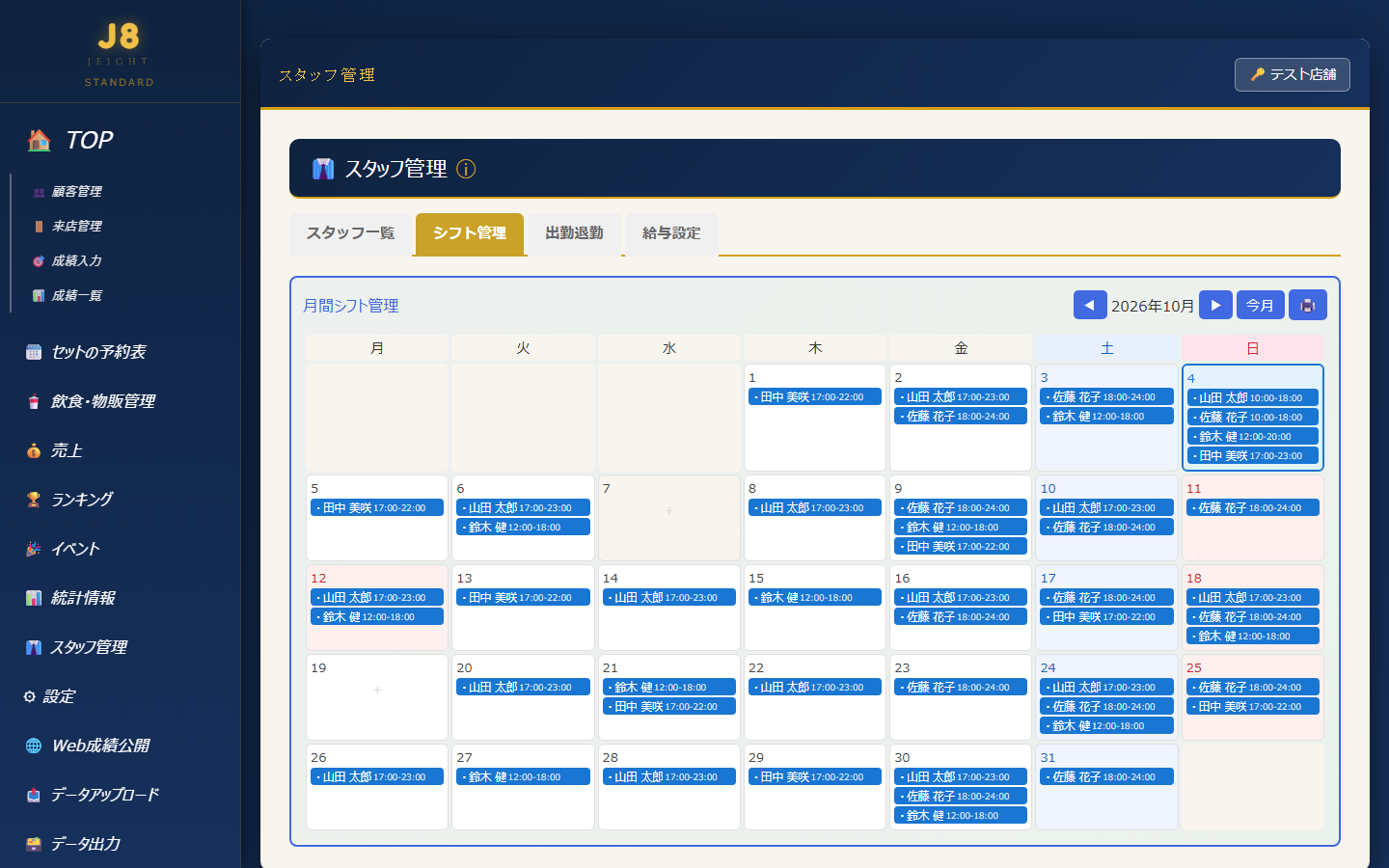Open セットの予約表 calendar icon
This screenshot has height=868, width=1389.
(x=34, y=352)
